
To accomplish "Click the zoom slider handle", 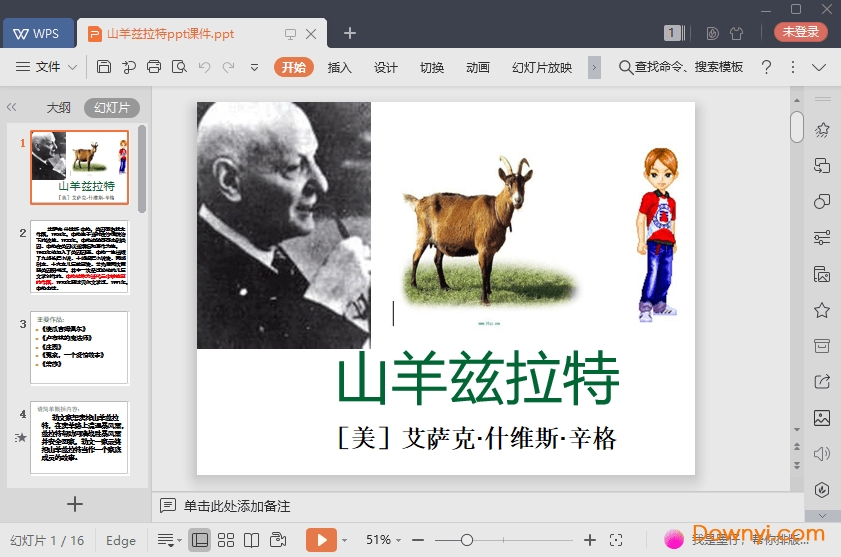I will (x=467, y=540).
